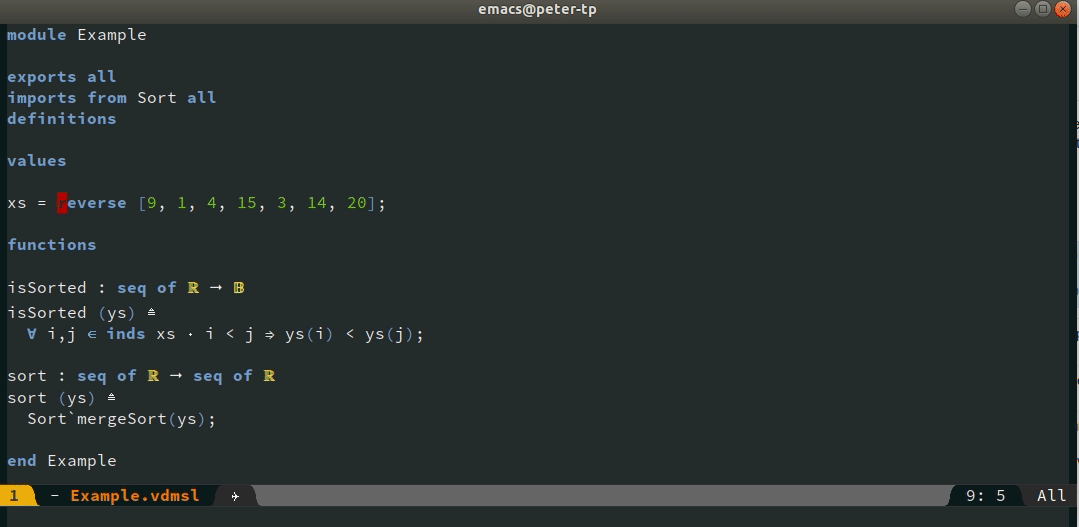Place cursor on the reverse keyword

(92, 203)
